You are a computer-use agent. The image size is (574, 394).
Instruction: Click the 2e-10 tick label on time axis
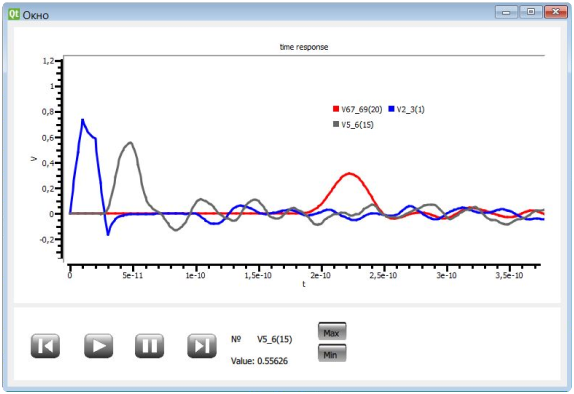[x=321, y=275]
